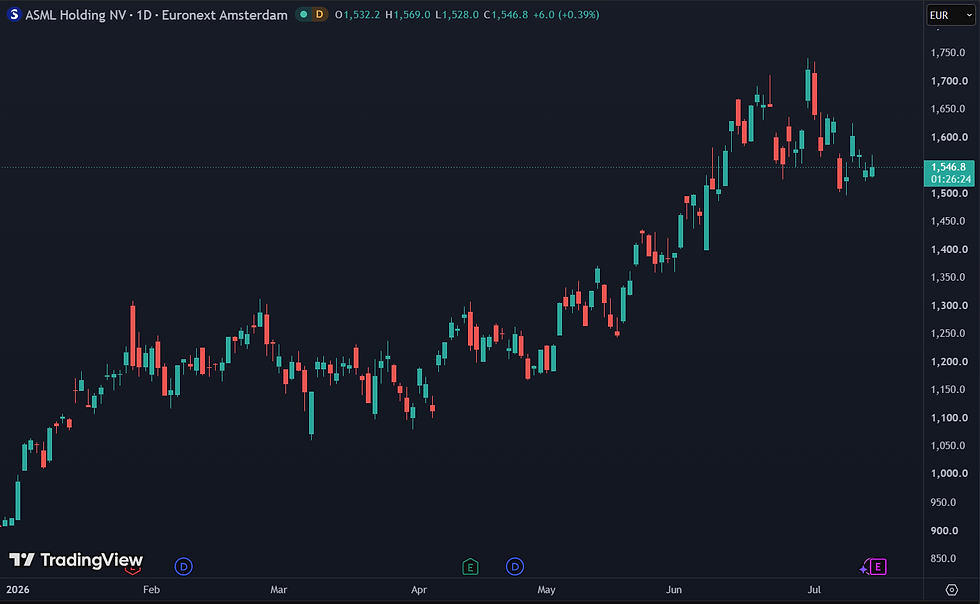Click the 950.0 price axis label
The width and height of the screenshot is (980, 604).
[943, 502]
